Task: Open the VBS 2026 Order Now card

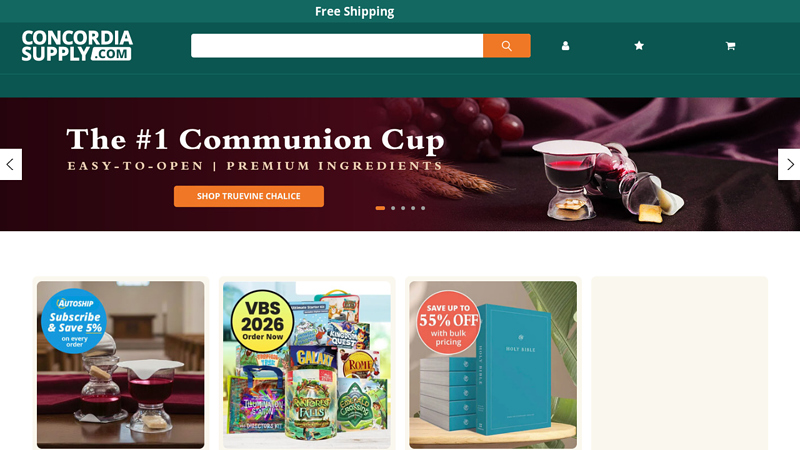Action: 307,365
